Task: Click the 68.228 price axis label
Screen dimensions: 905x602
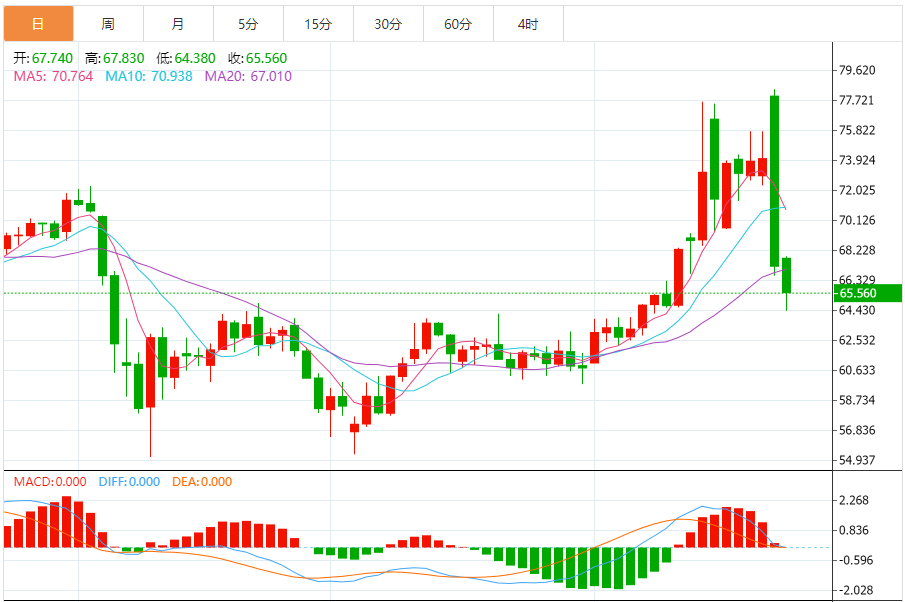Action: 857,250
